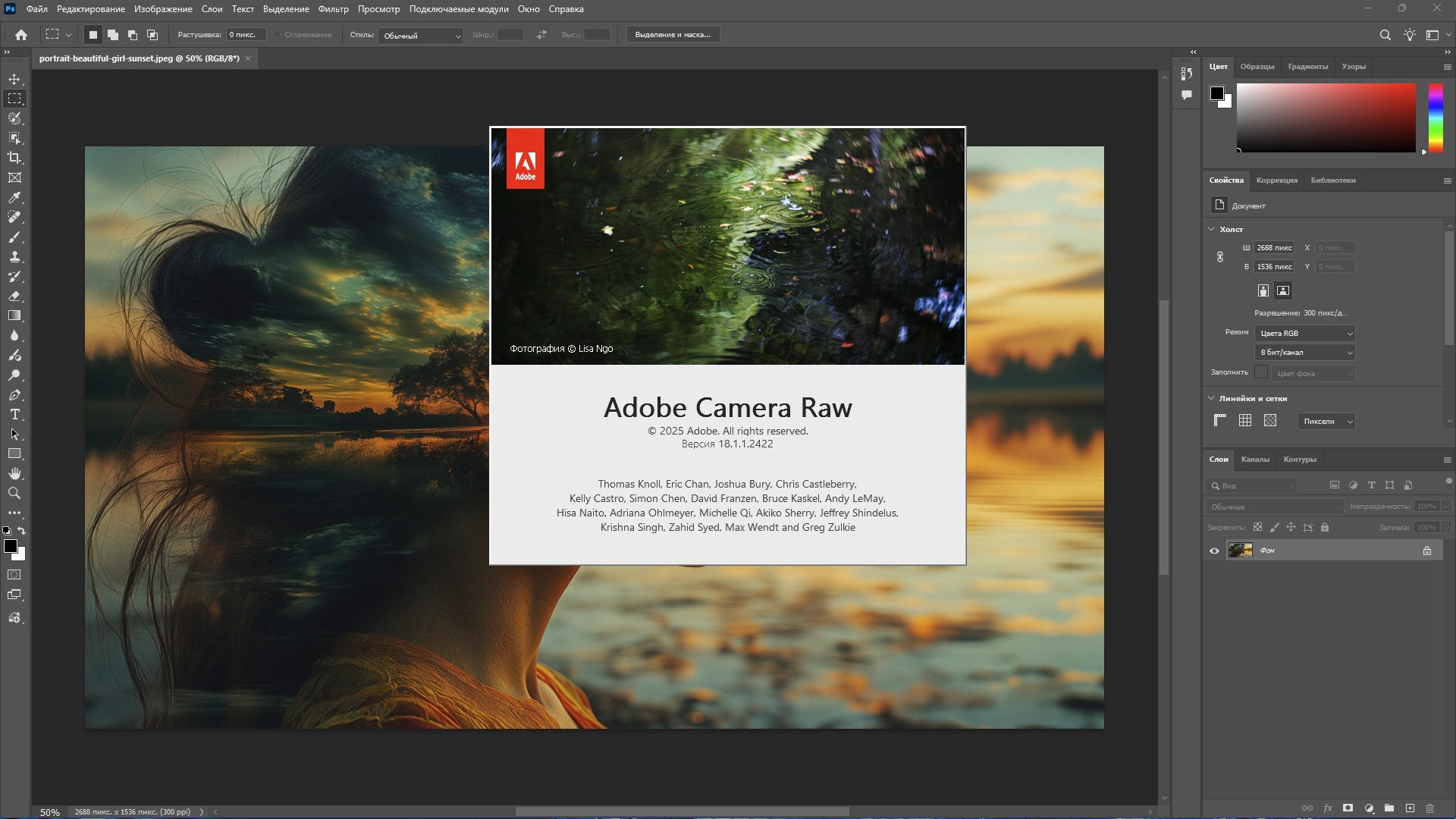Click the Выделение и маска button
This screenshot has height=819, width=1456.
[673, 35]
